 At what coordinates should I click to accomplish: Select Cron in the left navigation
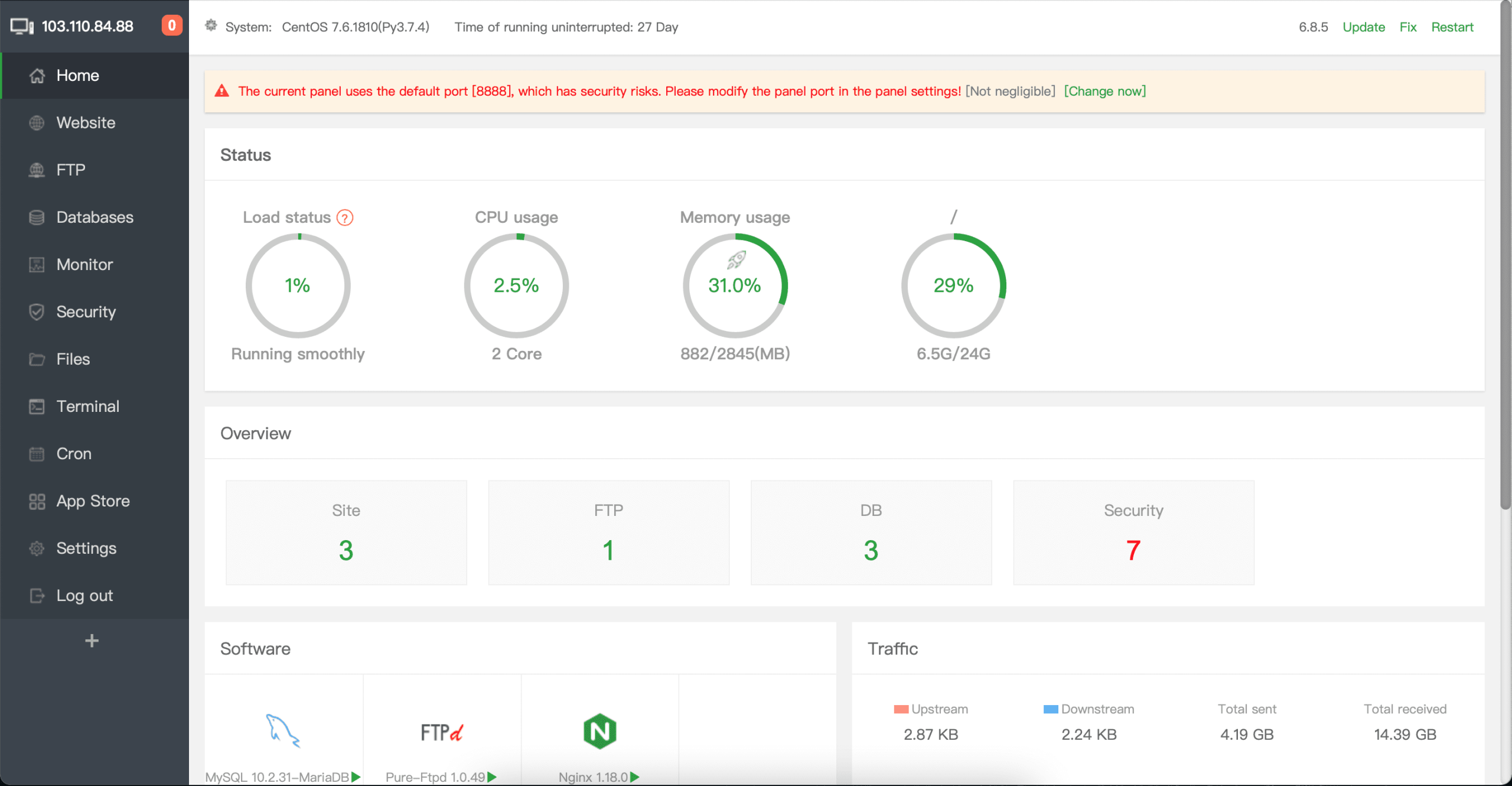click(x=74, y=454)
